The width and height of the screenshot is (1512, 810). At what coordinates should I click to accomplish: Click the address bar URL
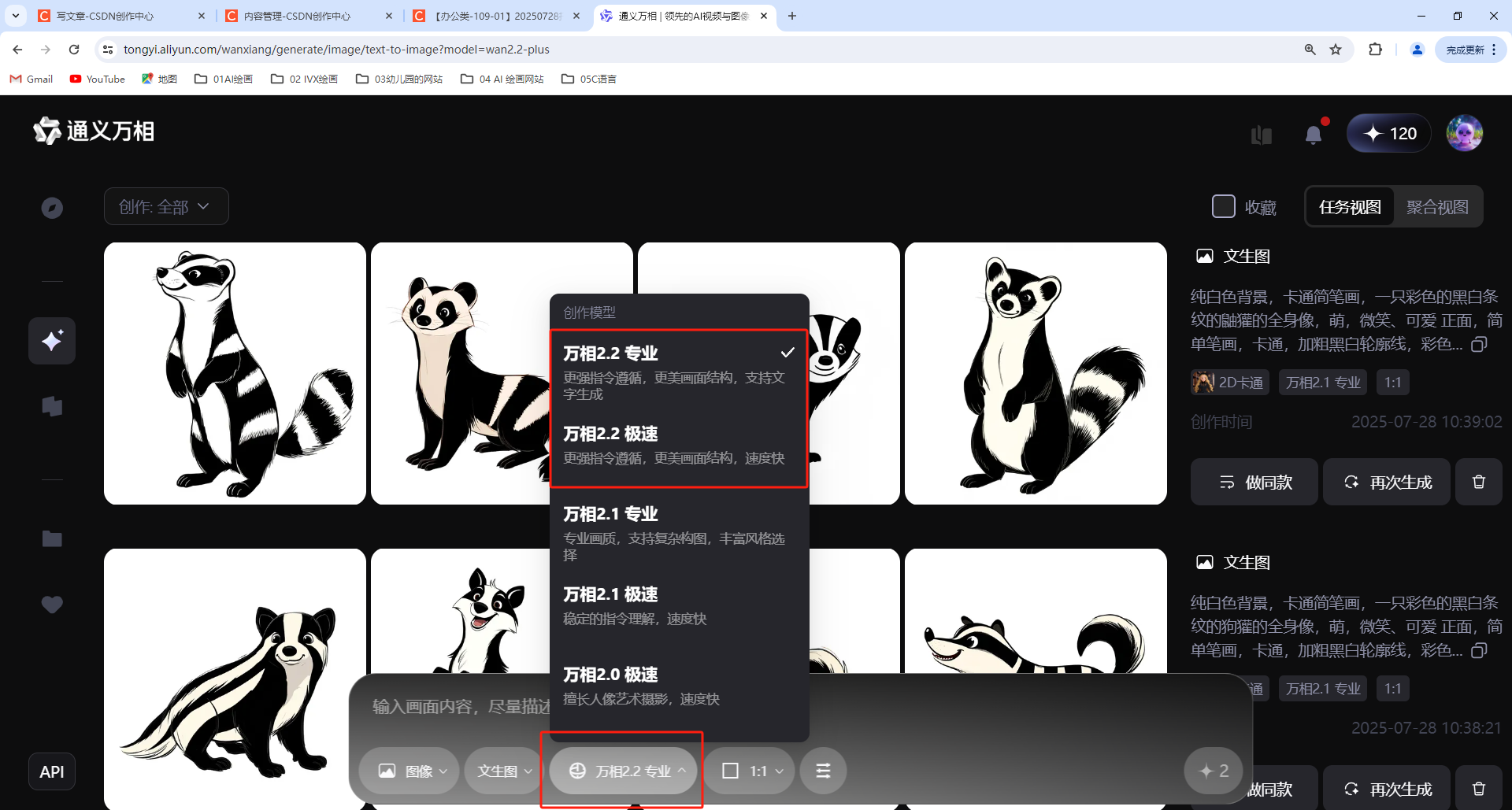336,50
